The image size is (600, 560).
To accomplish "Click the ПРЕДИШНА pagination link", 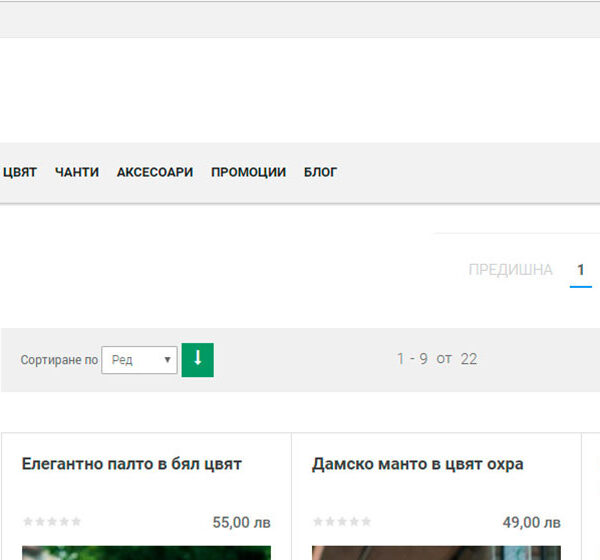I will click(510, 270).
